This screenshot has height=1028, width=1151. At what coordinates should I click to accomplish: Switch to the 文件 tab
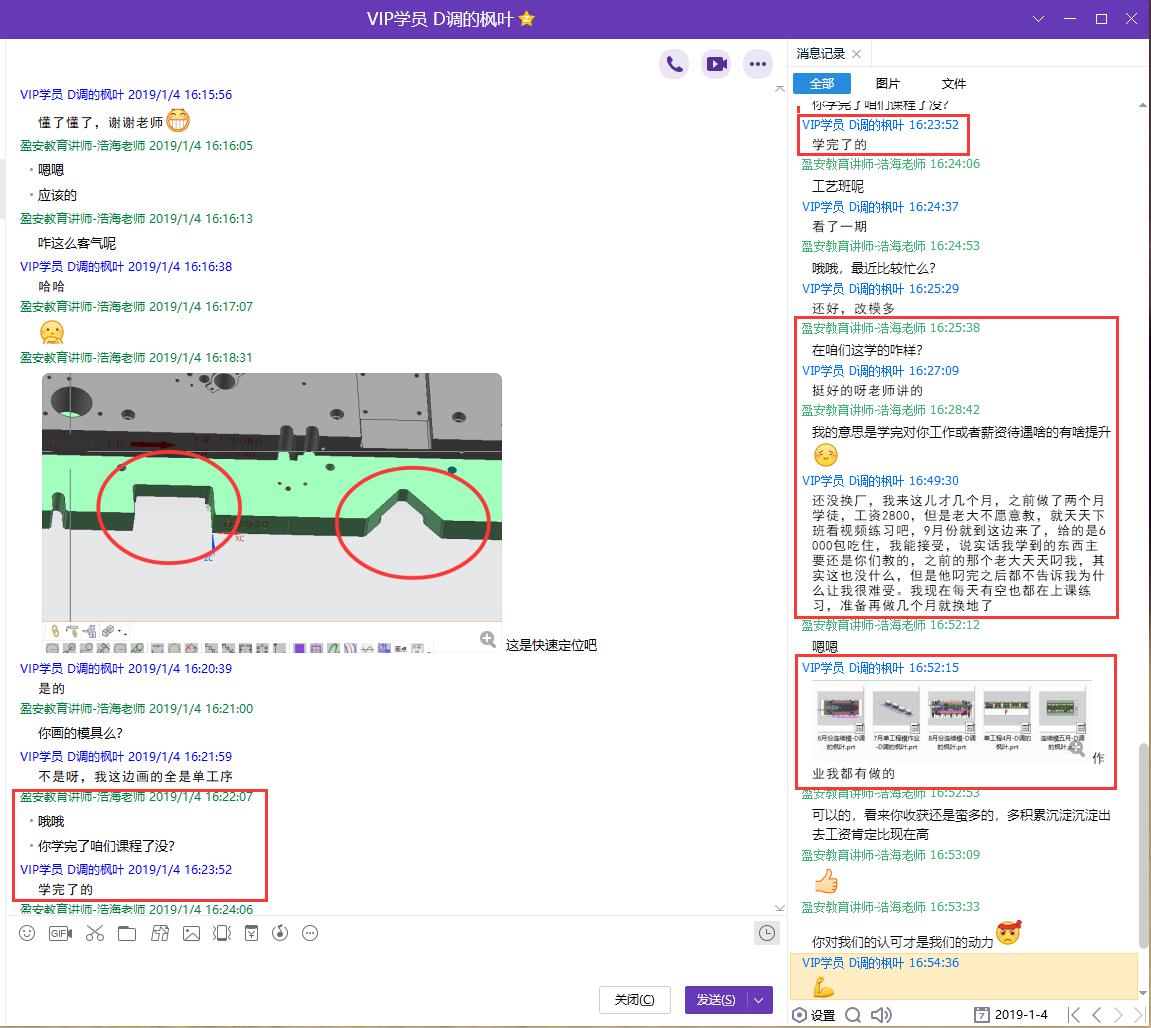(954, 84)
